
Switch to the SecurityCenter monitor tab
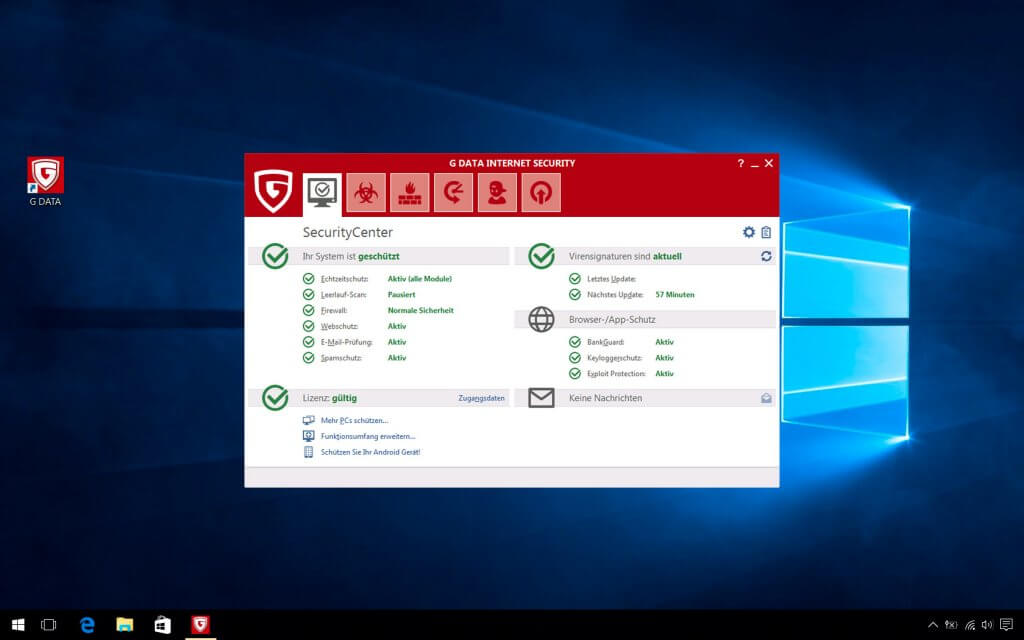click(x=322, y=193)
